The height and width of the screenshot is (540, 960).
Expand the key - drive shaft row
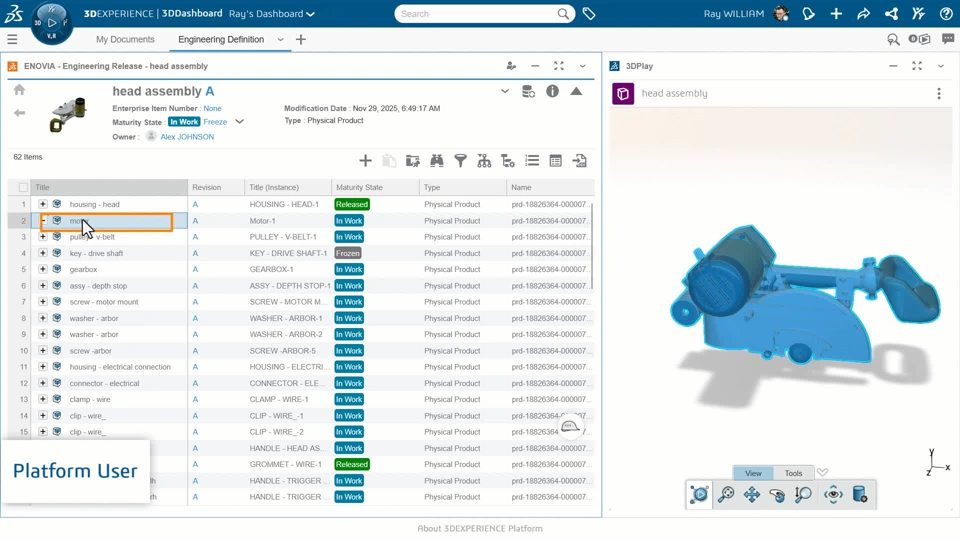[x=43, y=253]
